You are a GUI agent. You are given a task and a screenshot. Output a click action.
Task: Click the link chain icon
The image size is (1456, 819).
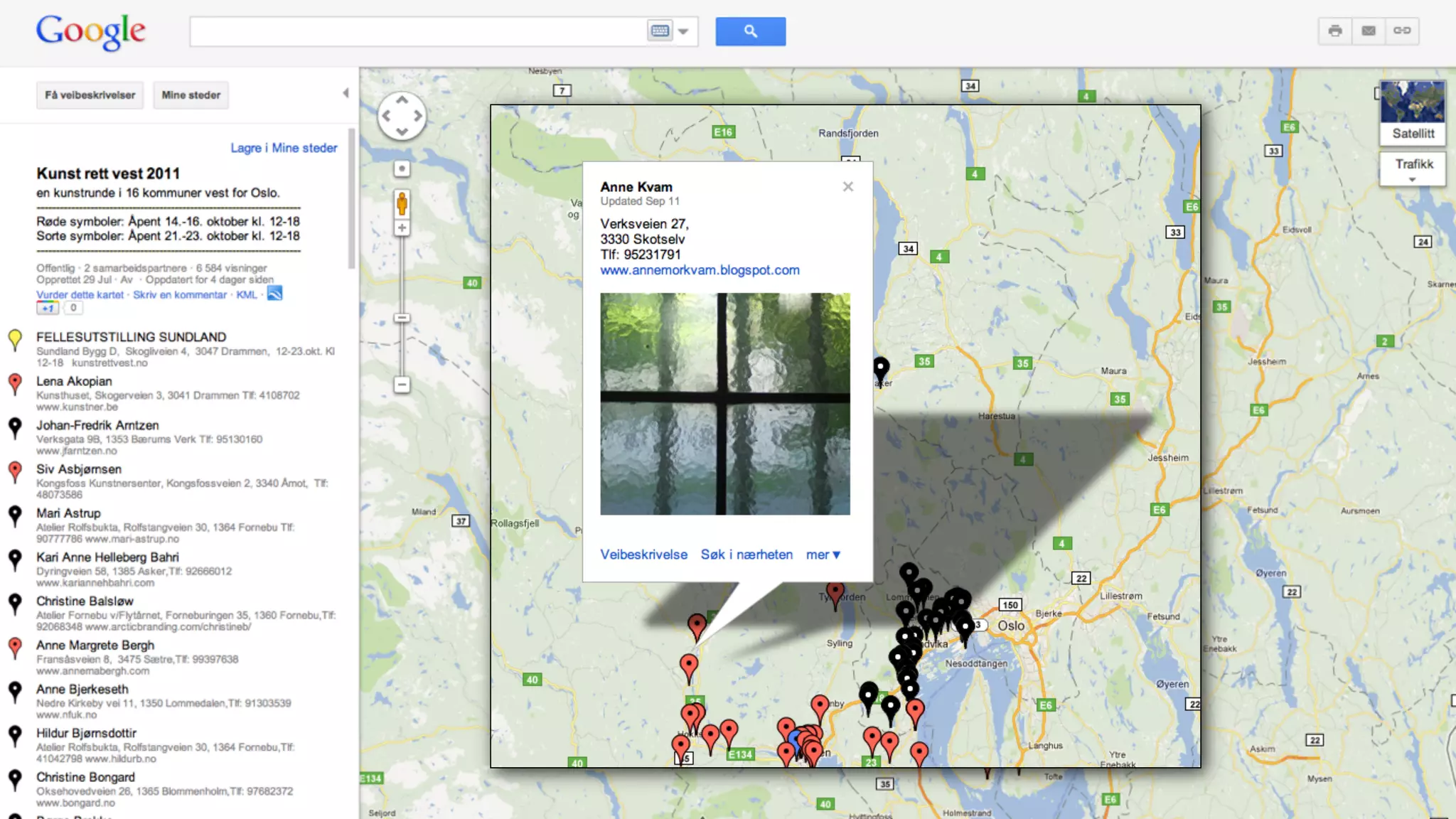1402,31
